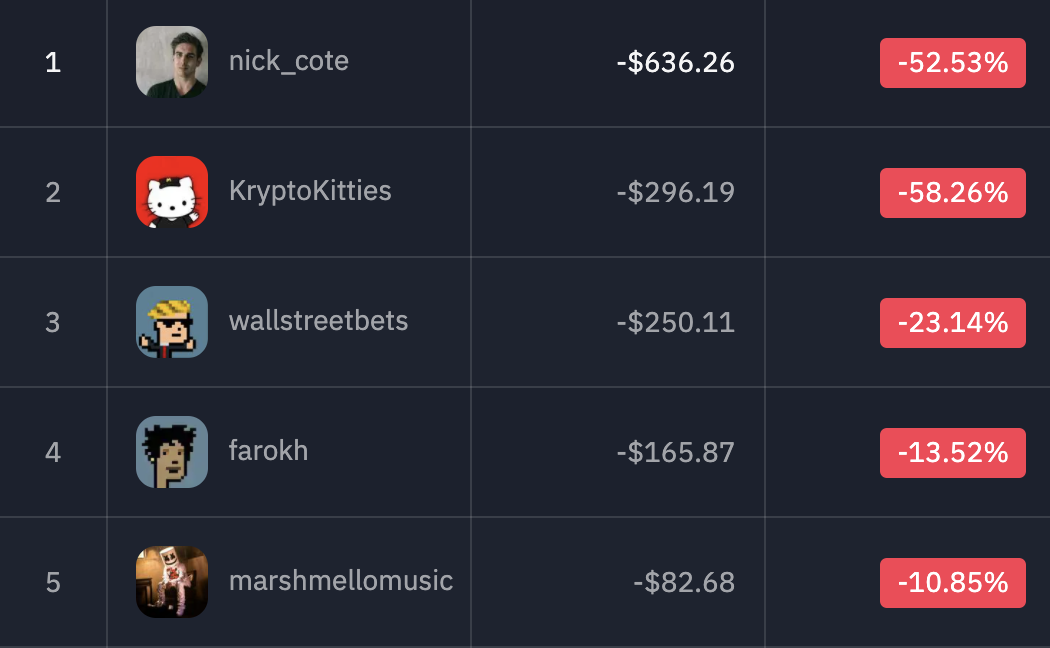Open the nick_cote username link
Screen dimensions: 1050x648
[x=289, y=62]
